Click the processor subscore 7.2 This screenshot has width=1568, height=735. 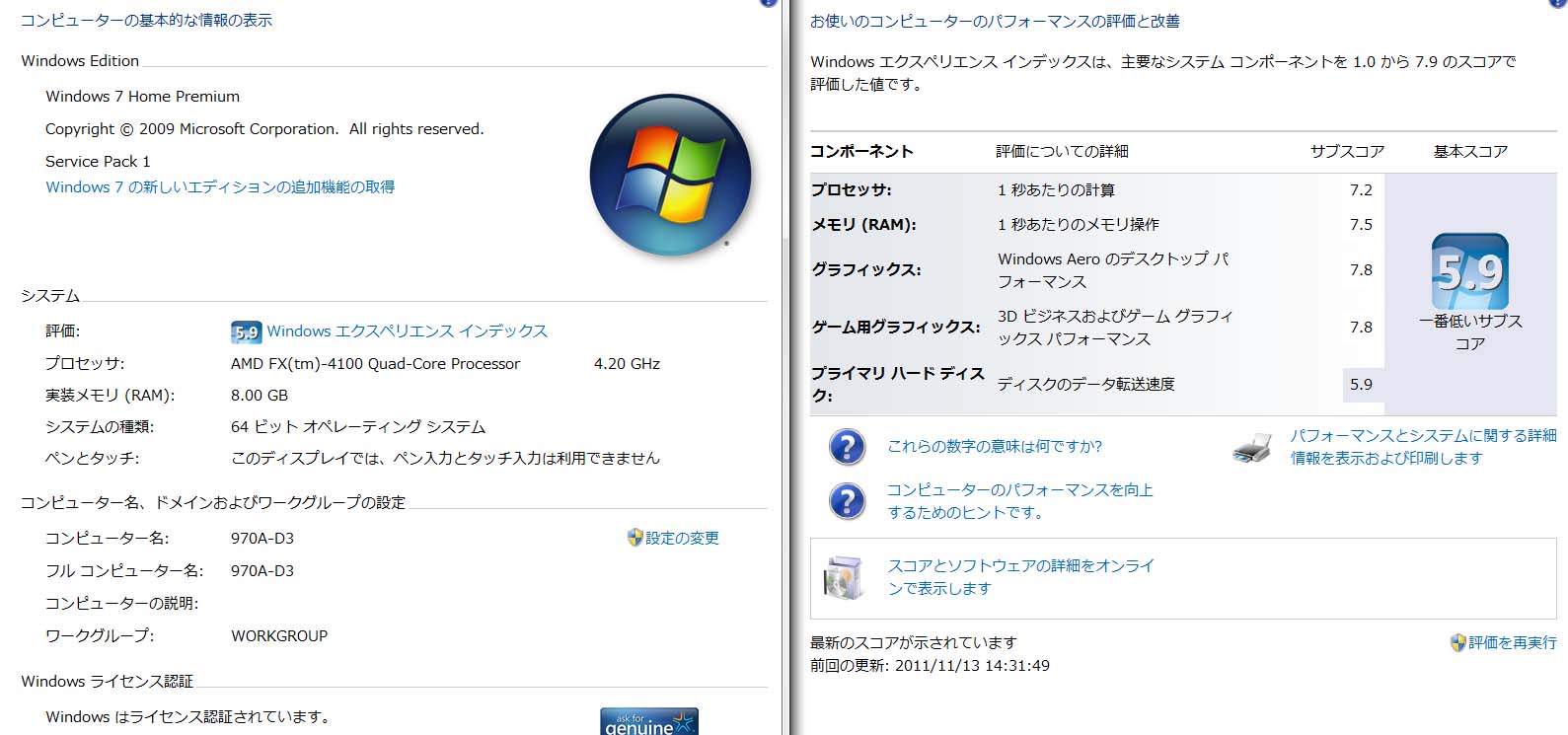click(x=1361, y=190)
